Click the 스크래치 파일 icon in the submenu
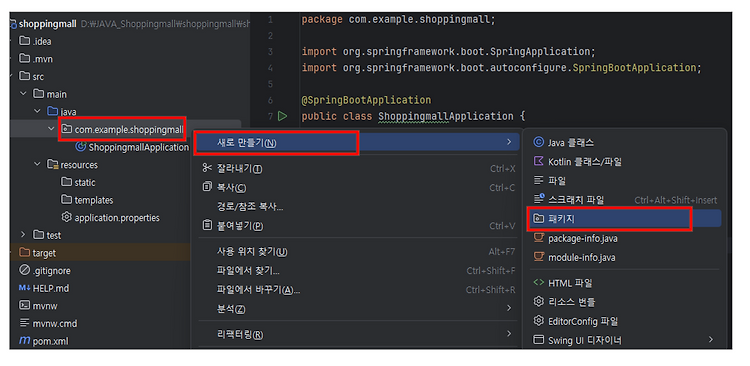The image size is (750, 366). pos(539,200)
